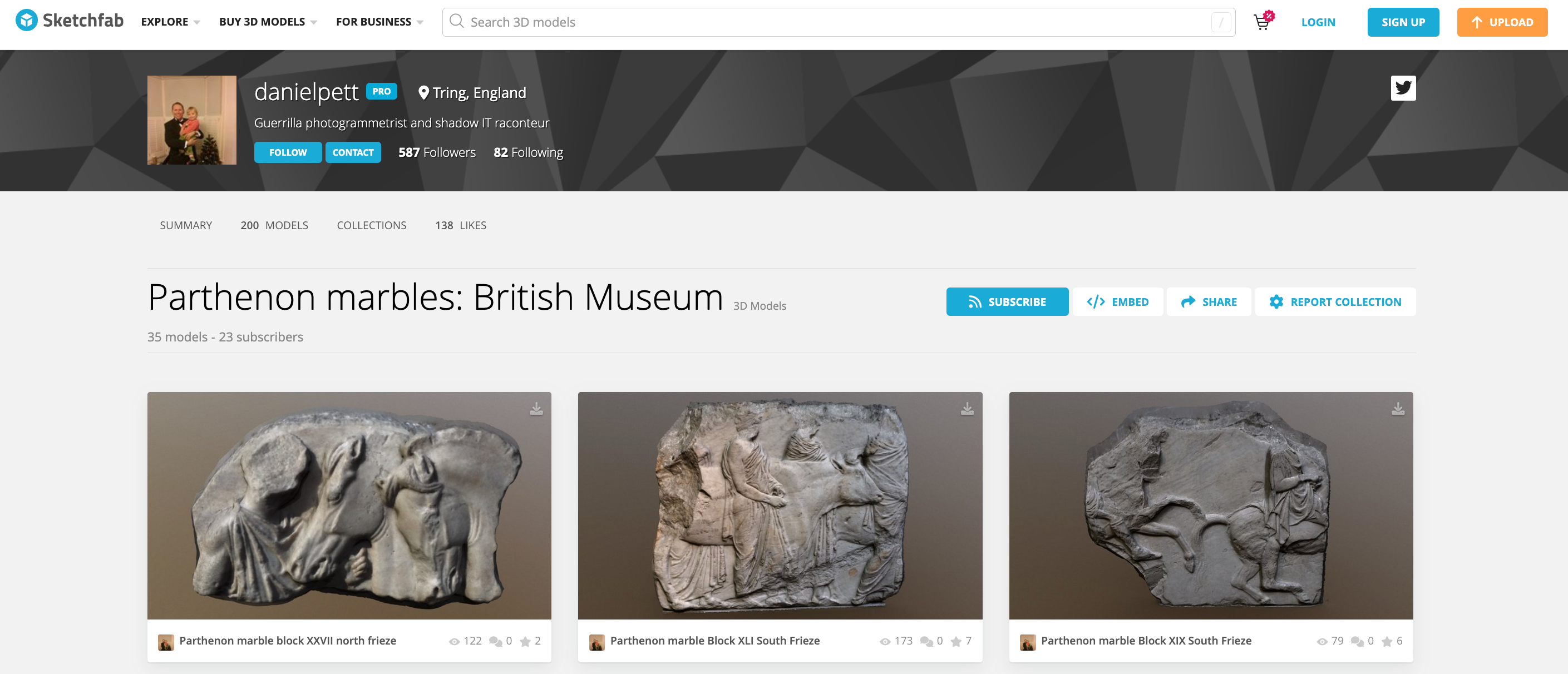Click views eye icon for Block XLI
The image size is (1568, 674).
(885, 642)
